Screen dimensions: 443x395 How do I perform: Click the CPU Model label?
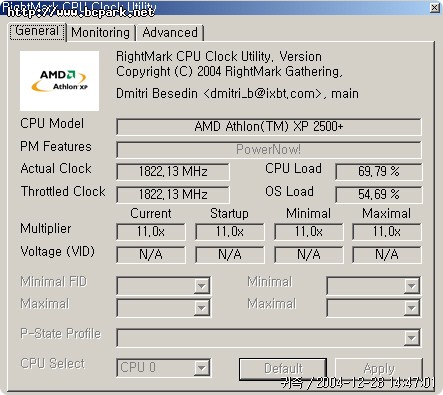tap(52, 123)
